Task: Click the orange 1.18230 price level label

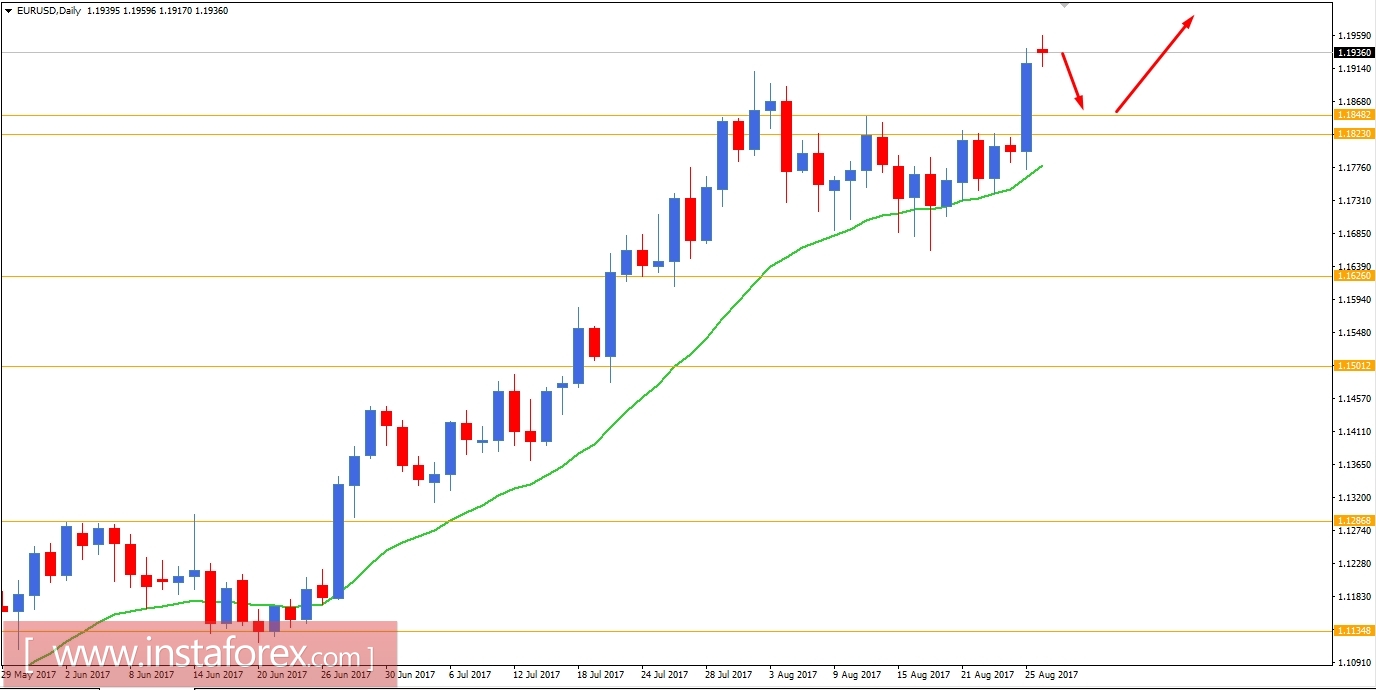Action: point(1355,133)
